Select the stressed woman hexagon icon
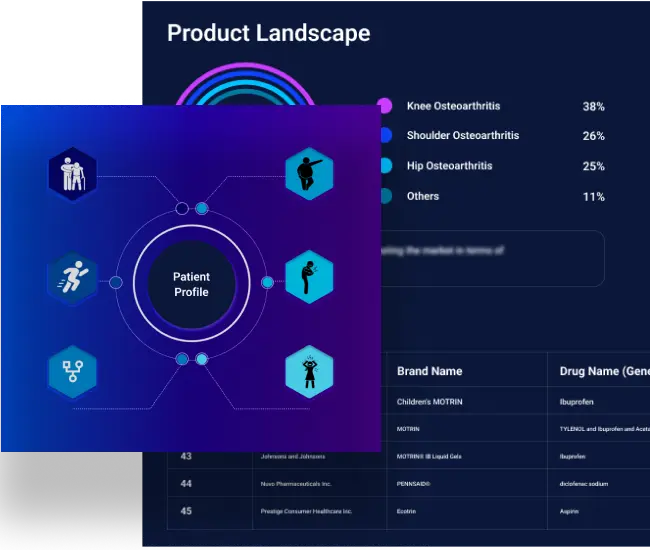650x550 pixels. pyautogui.click(x=309, y=370)
